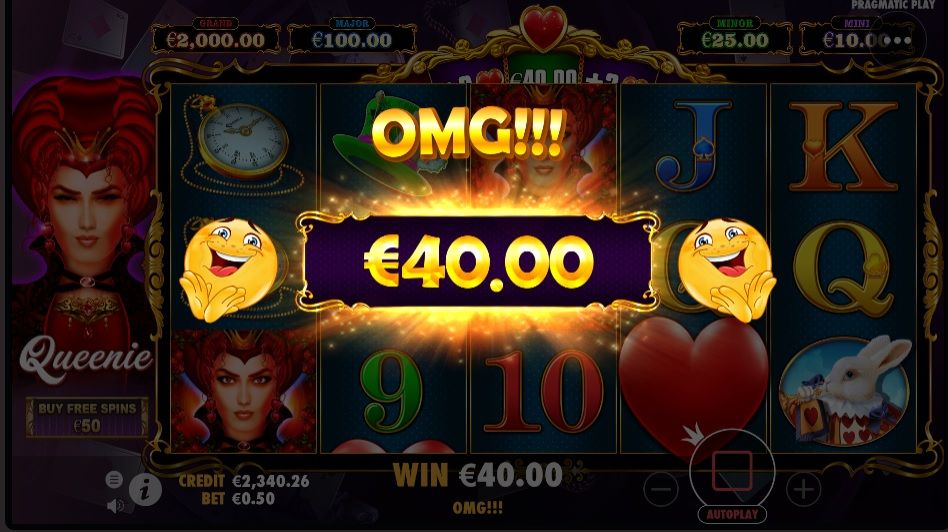
Task: Dismiss the €40.00 win banner
Action: (478, 262)
